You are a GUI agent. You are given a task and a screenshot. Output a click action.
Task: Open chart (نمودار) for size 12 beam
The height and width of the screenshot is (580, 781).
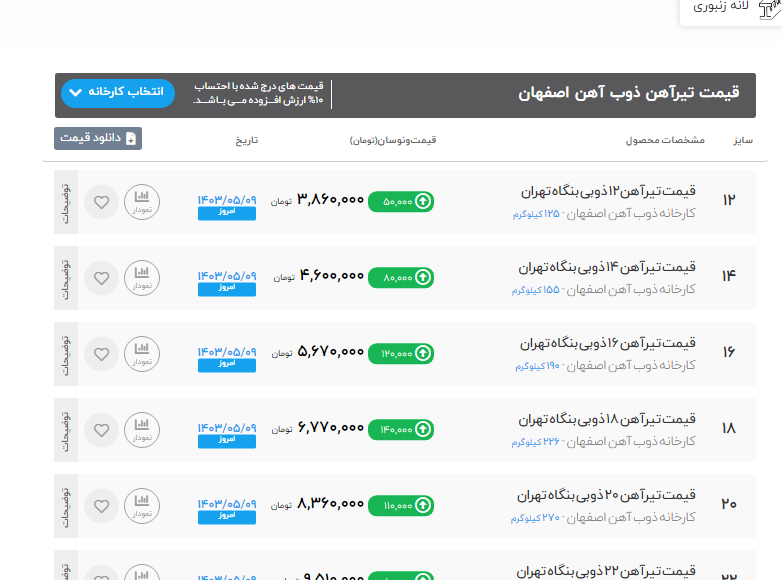[x=142, y=201]
